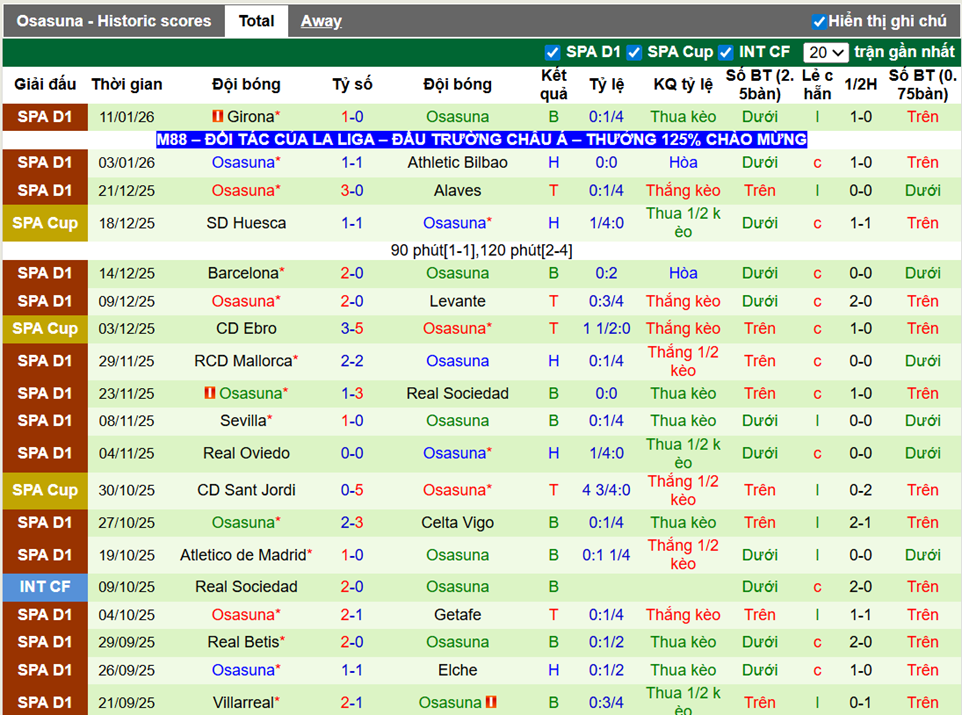The height and width of the screenshot is (715, 962).
Task: Click the 2-2 score of RCD Mallorca match
Action: [352, 361]
